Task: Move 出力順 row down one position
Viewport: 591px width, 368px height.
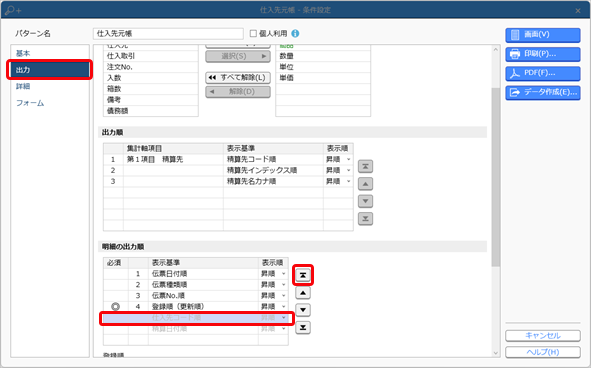Action: 365,201
